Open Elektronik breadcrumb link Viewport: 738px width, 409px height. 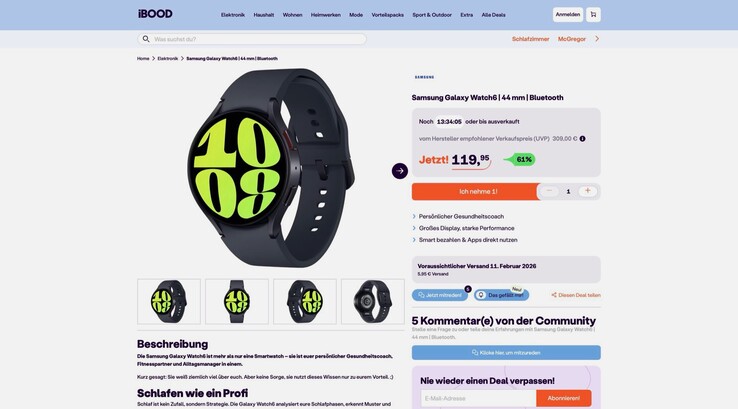pyautogui.click(x=168, y=59)
